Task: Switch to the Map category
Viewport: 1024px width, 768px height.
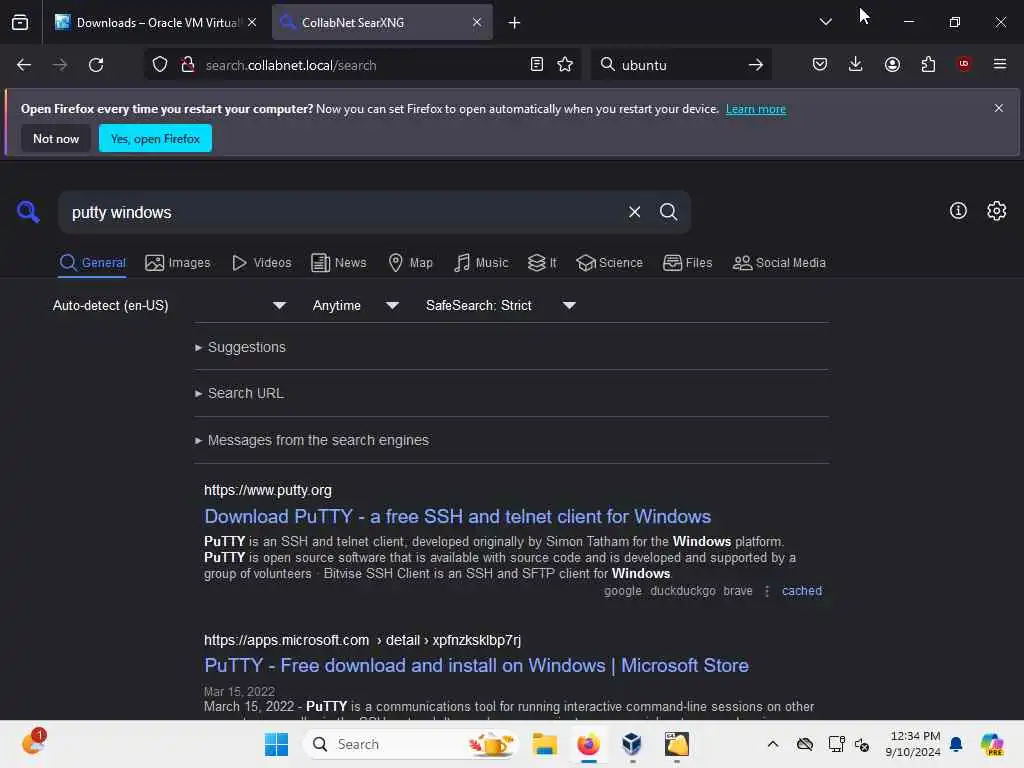Action: [x=410, y=263]
